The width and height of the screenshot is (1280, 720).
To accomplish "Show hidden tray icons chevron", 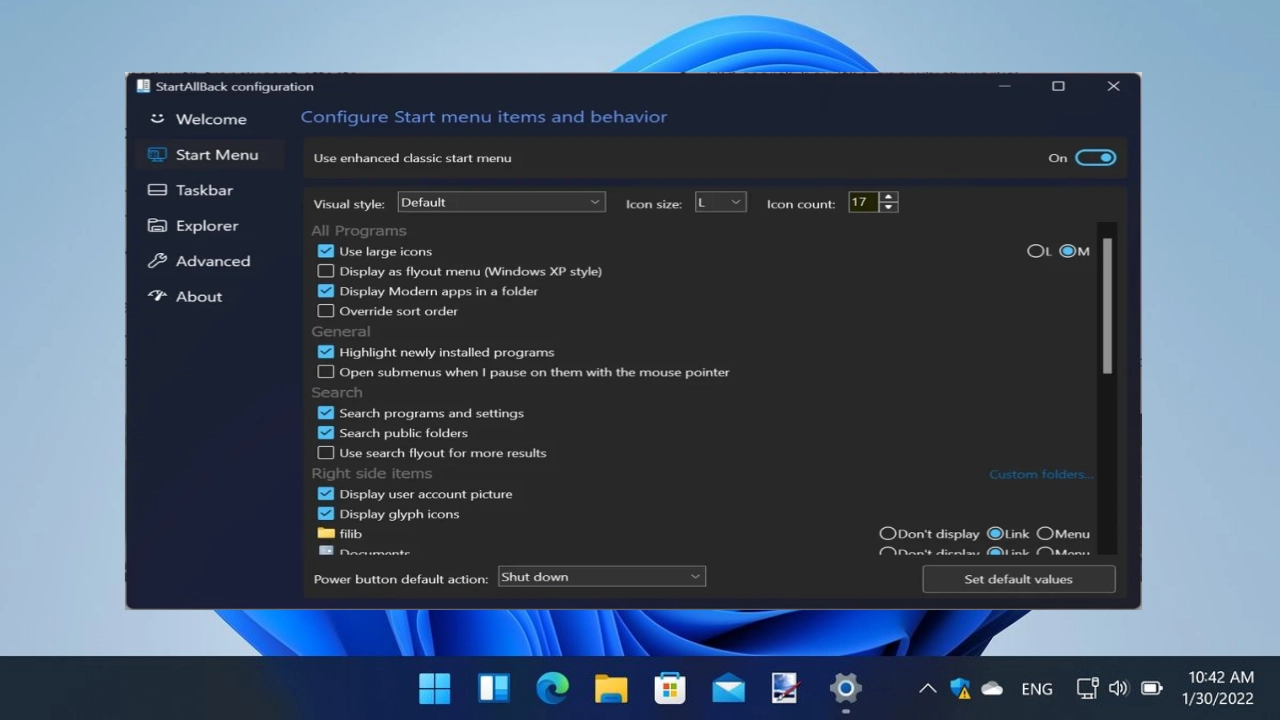I will click(x=928, y=688).
